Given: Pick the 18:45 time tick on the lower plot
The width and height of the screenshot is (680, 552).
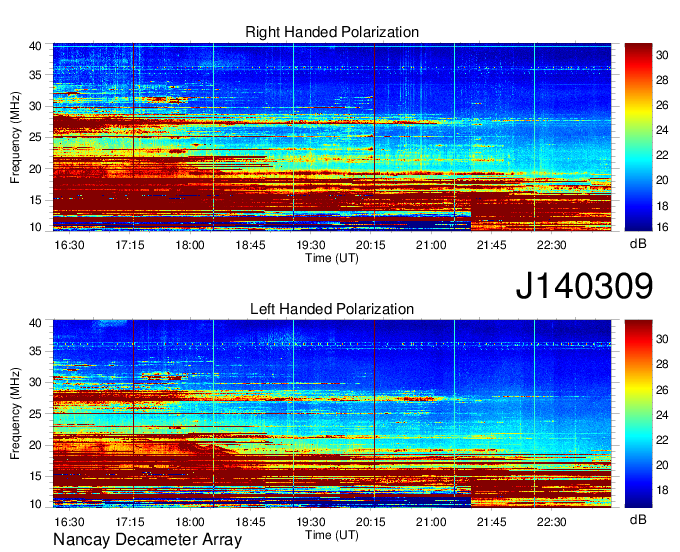Looking at the screenshot, I should click(250, 522).
